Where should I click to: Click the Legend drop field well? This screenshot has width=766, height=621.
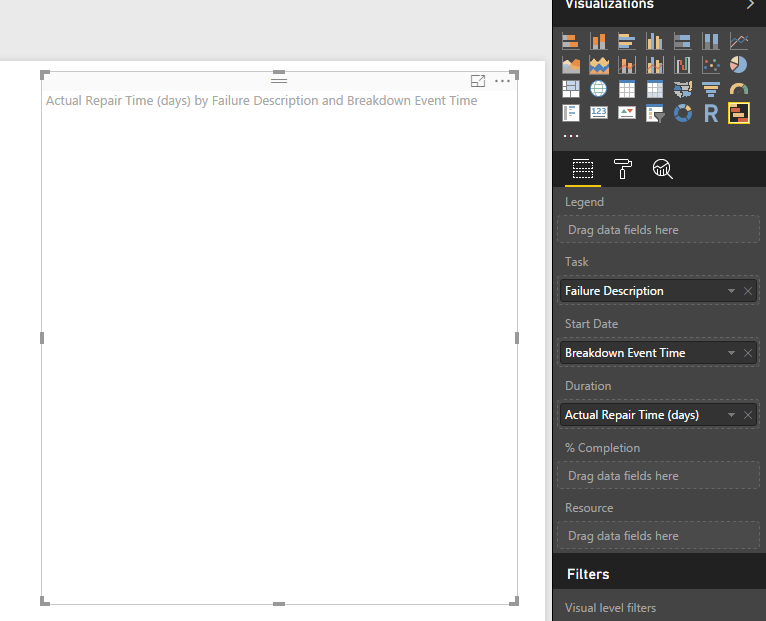point(658,230)
